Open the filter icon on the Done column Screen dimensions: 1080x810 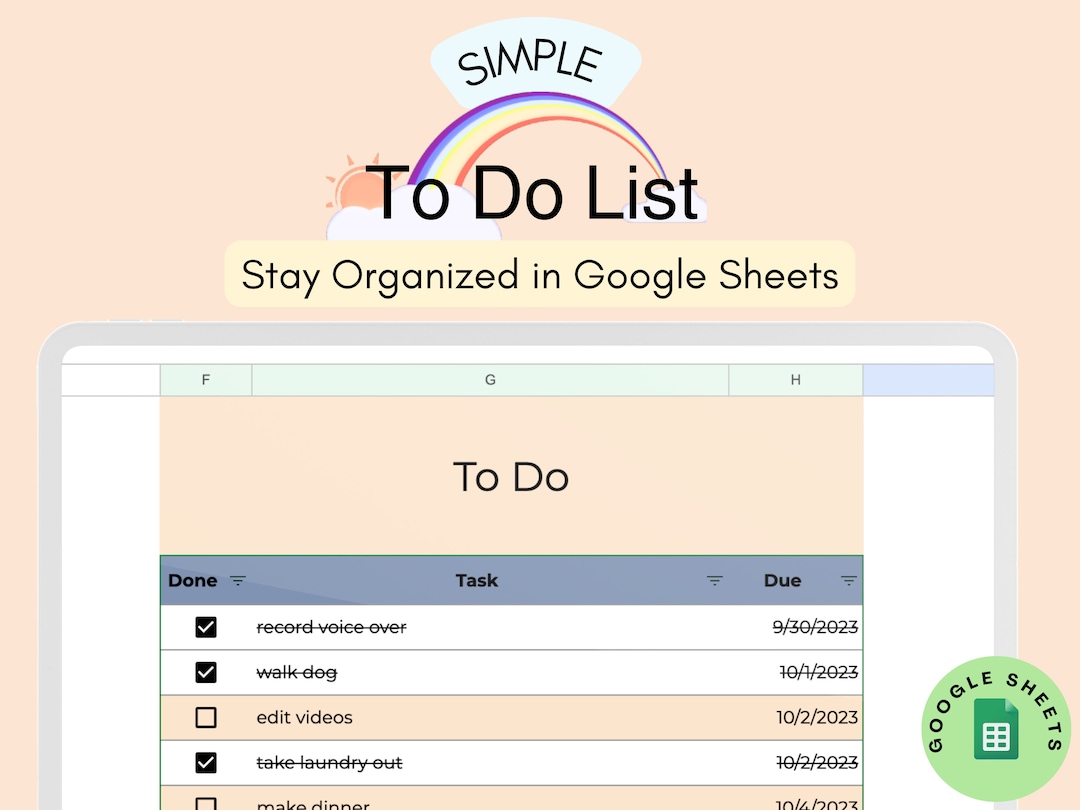coord(238,580)
